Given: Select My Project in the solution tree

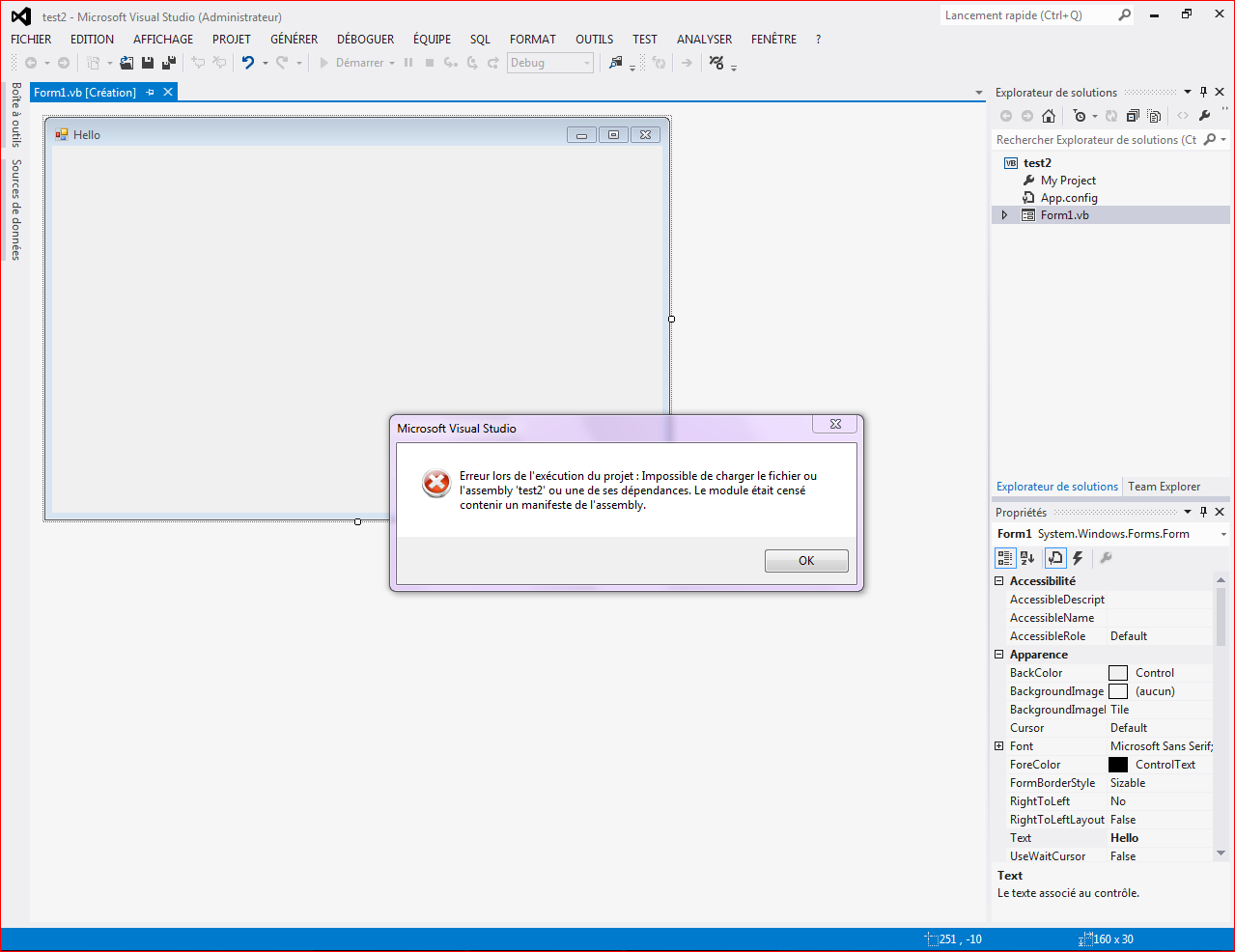Looking at the screenshot, I should click(1068, 181).
